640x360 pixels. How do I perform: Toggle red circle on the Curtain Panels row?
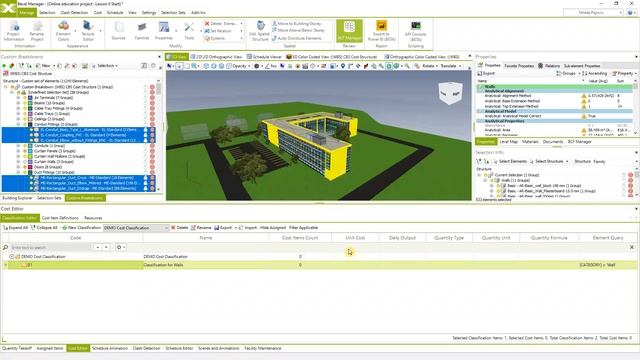click(x=152, y=151)
